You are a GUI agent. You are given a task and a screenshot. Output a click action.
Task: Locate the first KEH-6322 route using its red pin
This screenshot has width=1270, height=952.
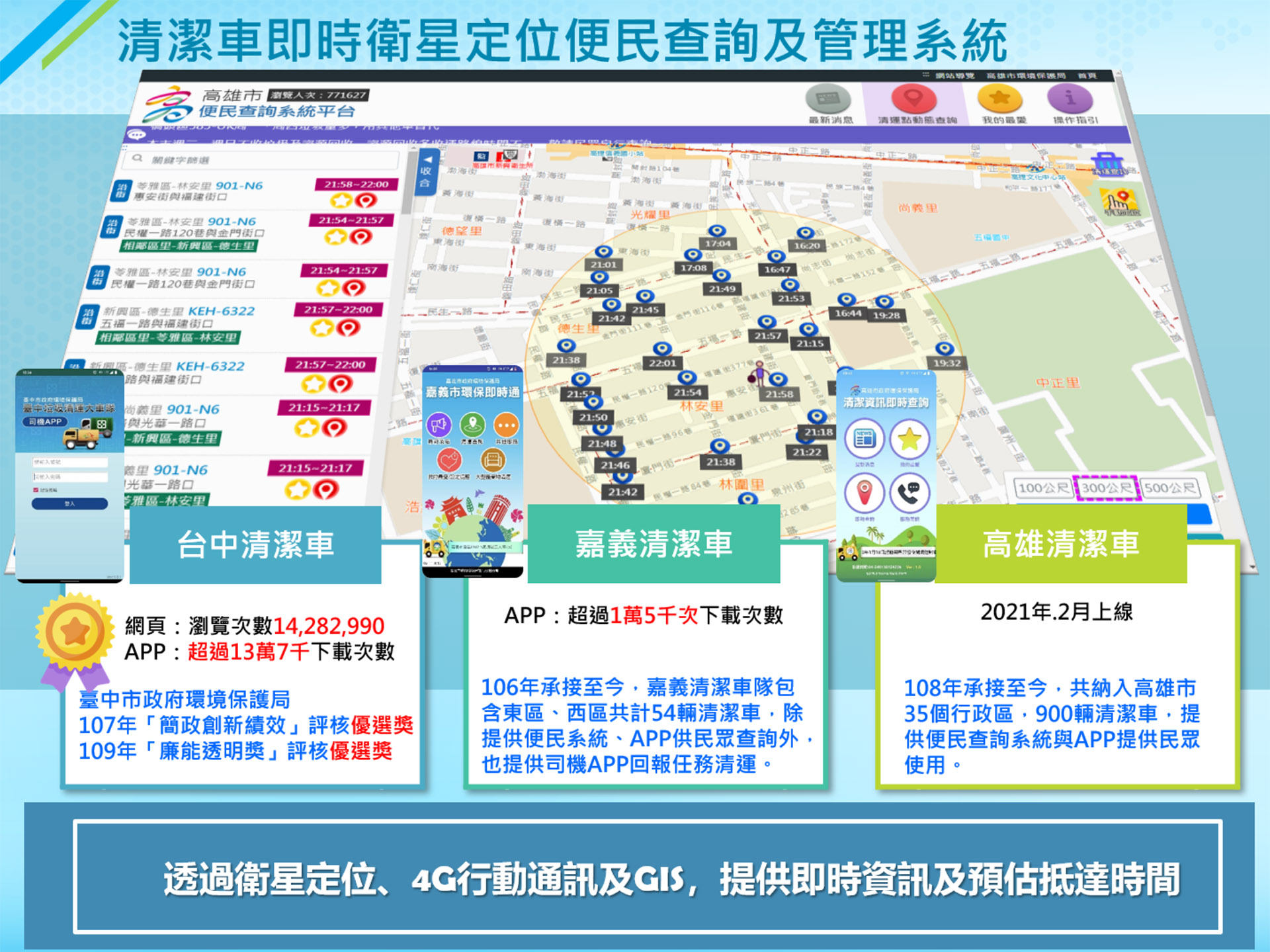348,327
